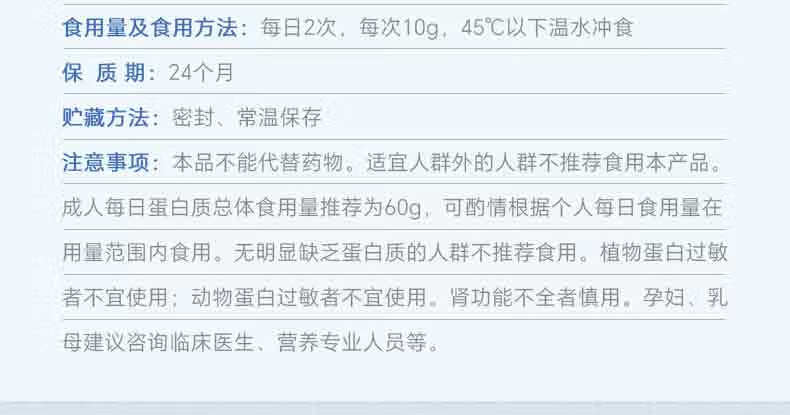Click the 食用量及食用方法 label
The image size is (790, 415).
[150, 27]
